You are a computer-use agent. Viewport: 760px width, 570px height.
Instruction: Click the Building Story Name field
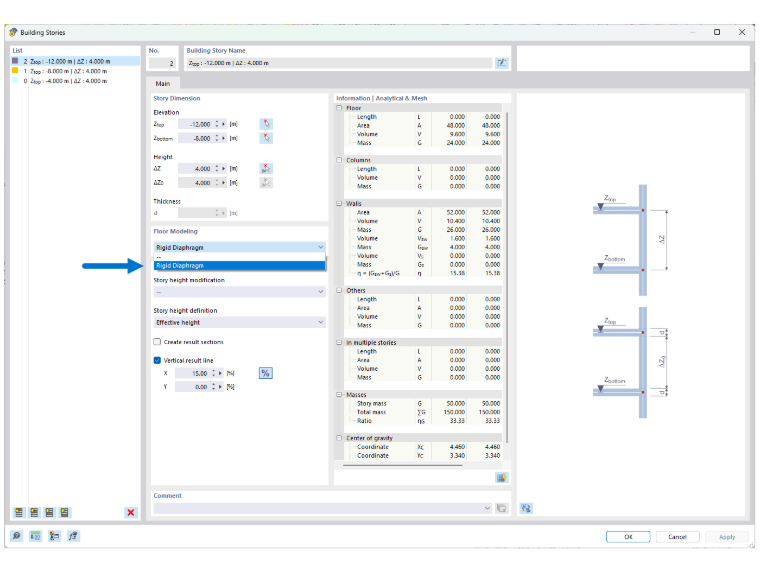click(x=339, y=63)
